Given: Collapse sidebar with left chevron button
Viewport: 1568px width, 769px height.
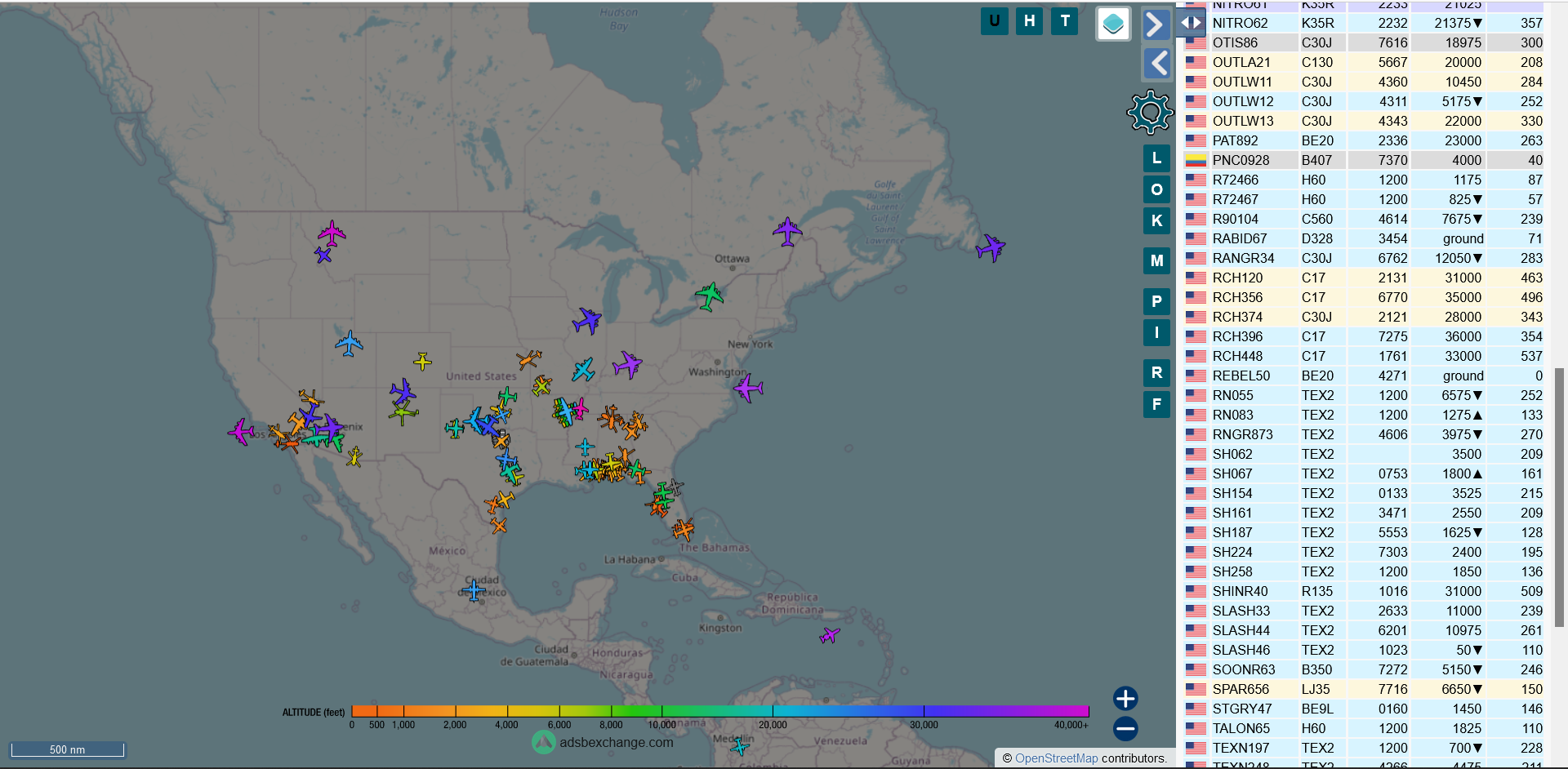Looking at the screenshot, I should click(x=1156, y=63).
